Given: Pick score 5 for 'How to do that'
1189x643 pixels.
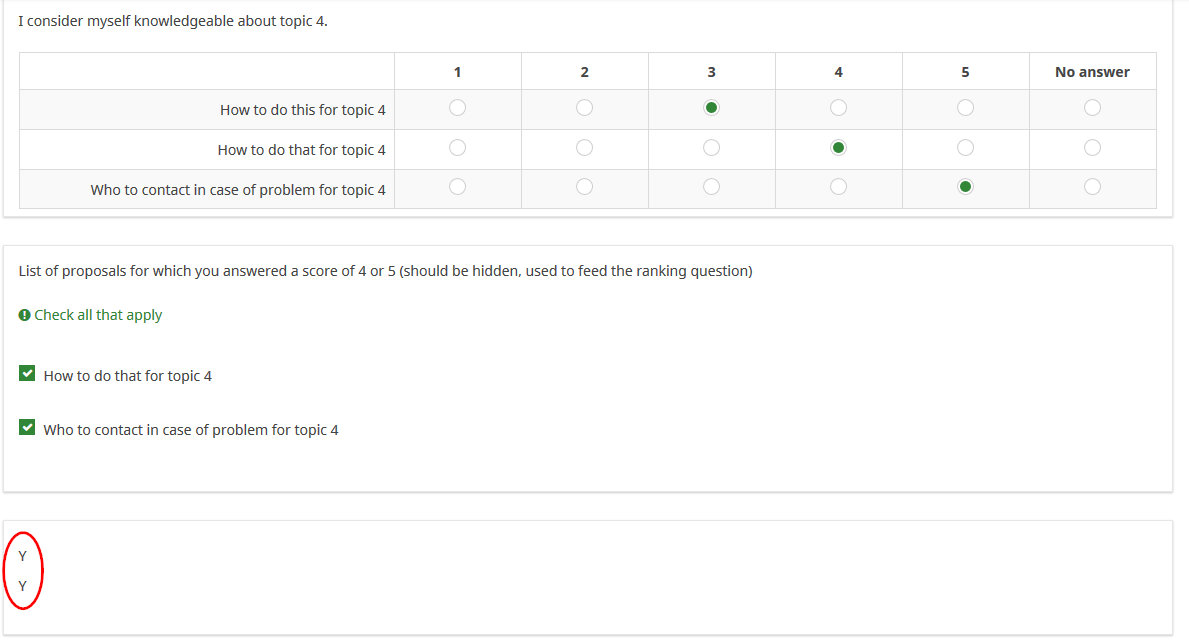Looking at the screenshot, I should (x=965, y=147).
